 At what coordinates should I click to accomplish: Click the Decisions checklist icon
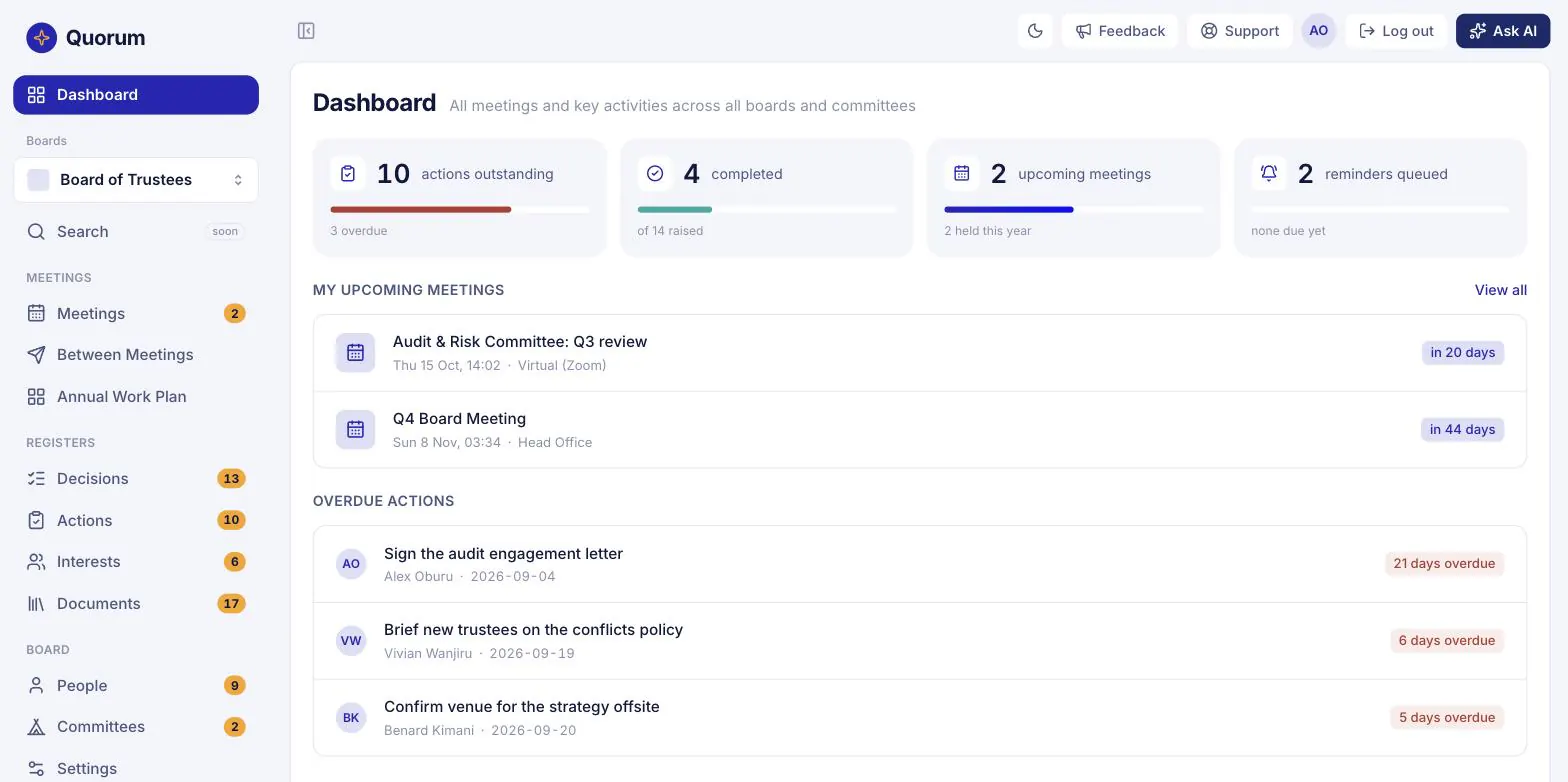36,479
